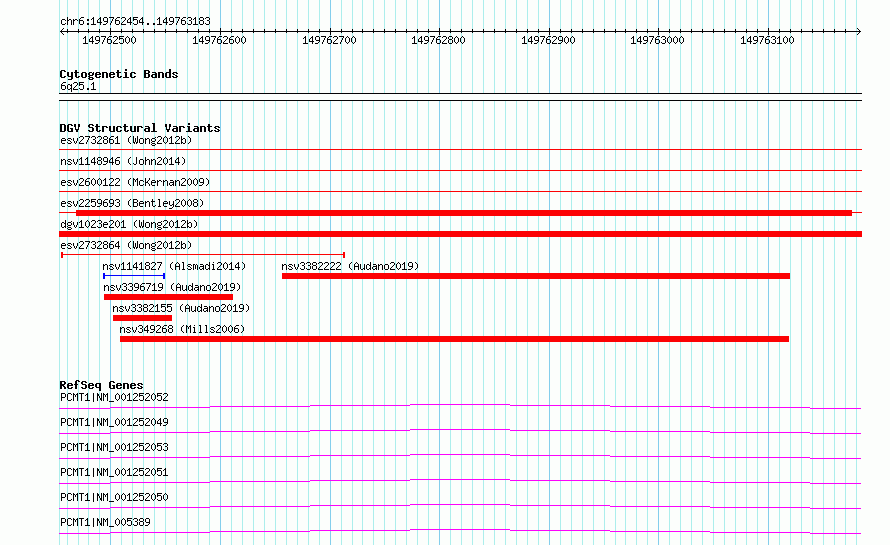Click the ruler position 149762500
Image resolution: width=890 pixels, height=545 pixels.
tap(110, 40)
